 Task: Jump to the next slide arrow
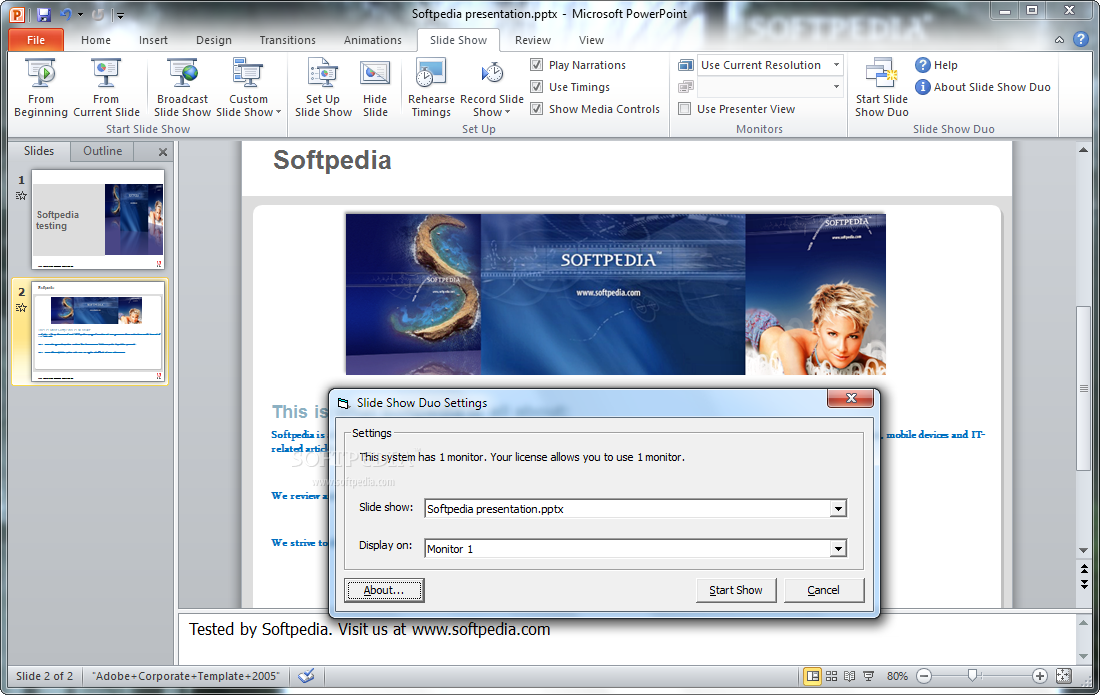pyautogui.click(x=1085, y=583)
